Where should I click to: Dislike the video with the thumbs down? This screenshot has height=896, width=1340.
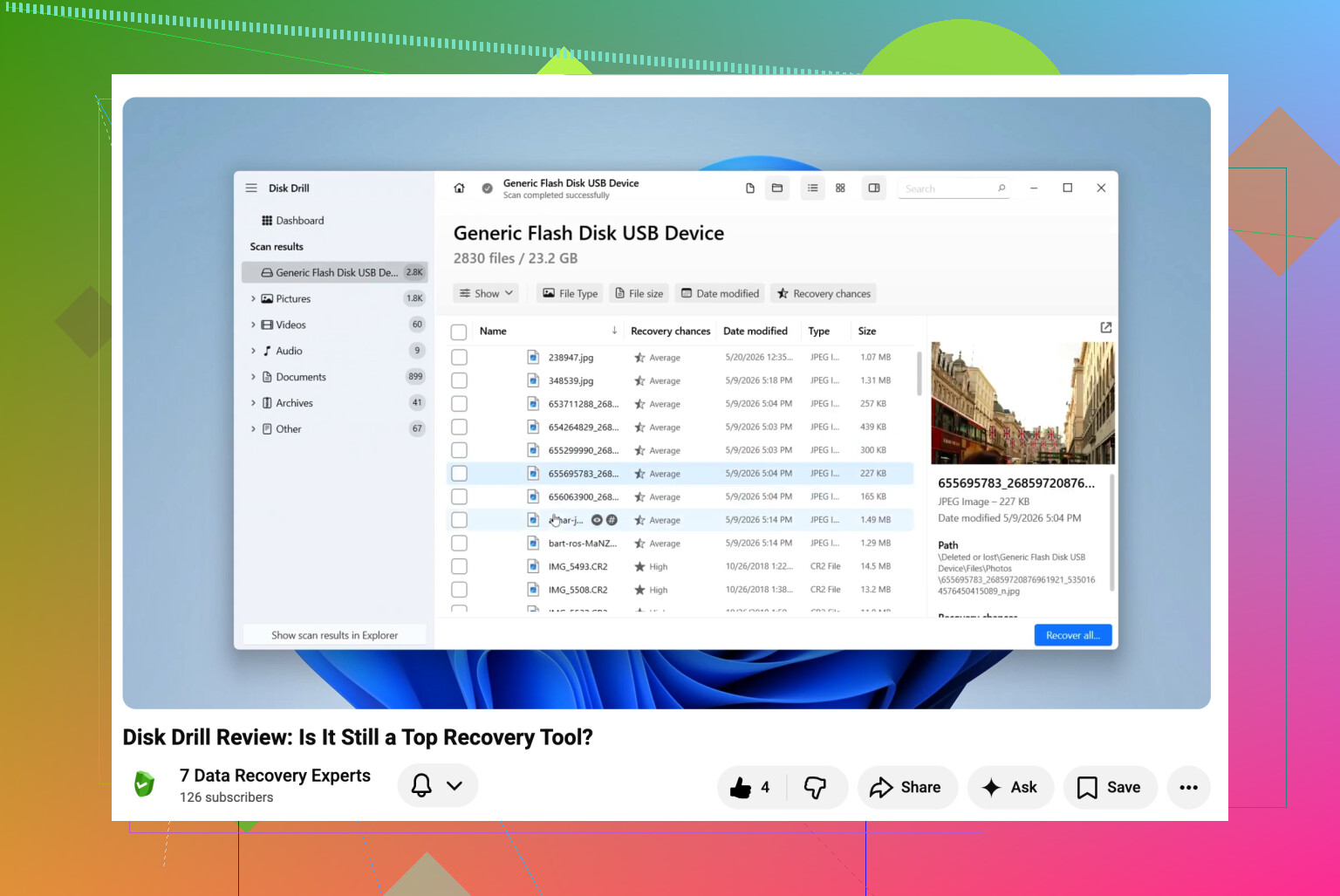(x=815, y=787)
